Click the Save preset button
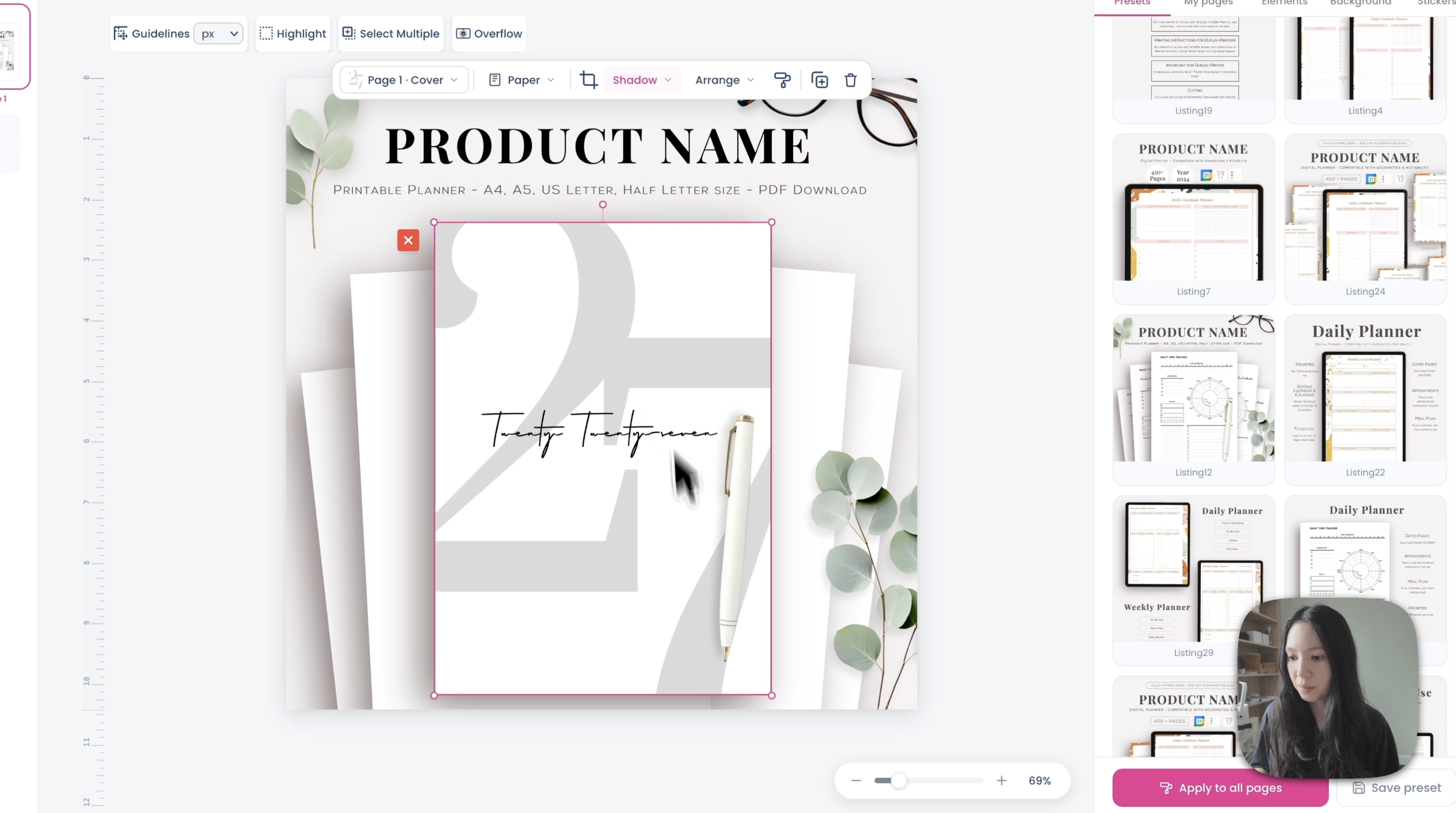1456x813 pixels. click(x=1396, y=788)
